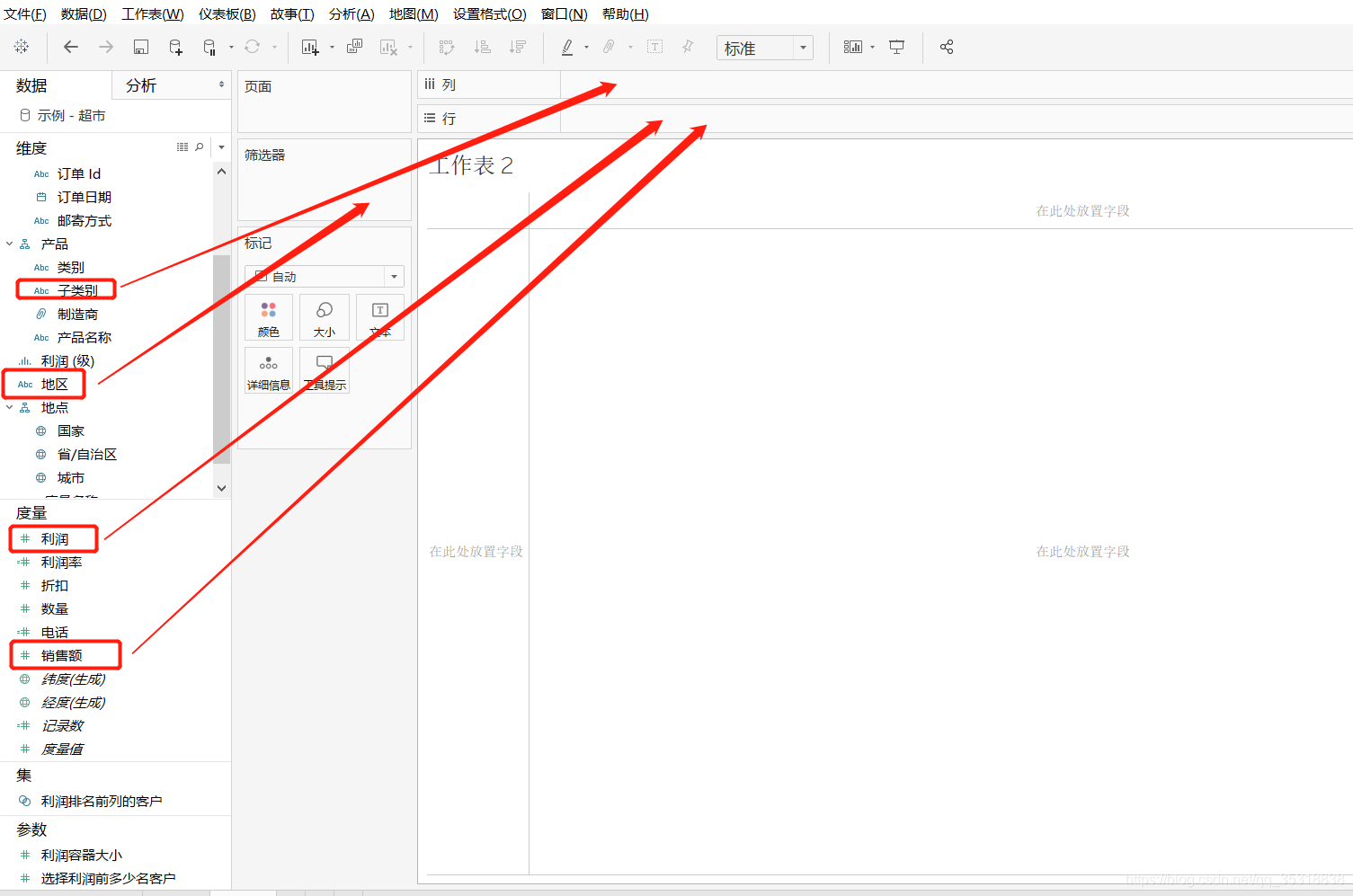The height and width of the screenshot is (896, 1353).
Task: Open the 数据(D) menu
Action: pos(84,13)
